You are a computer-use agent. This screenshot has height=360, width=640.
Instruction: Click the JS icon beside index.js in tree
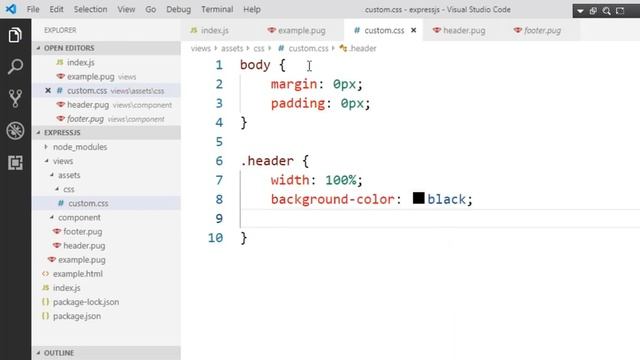pos(45,288)
